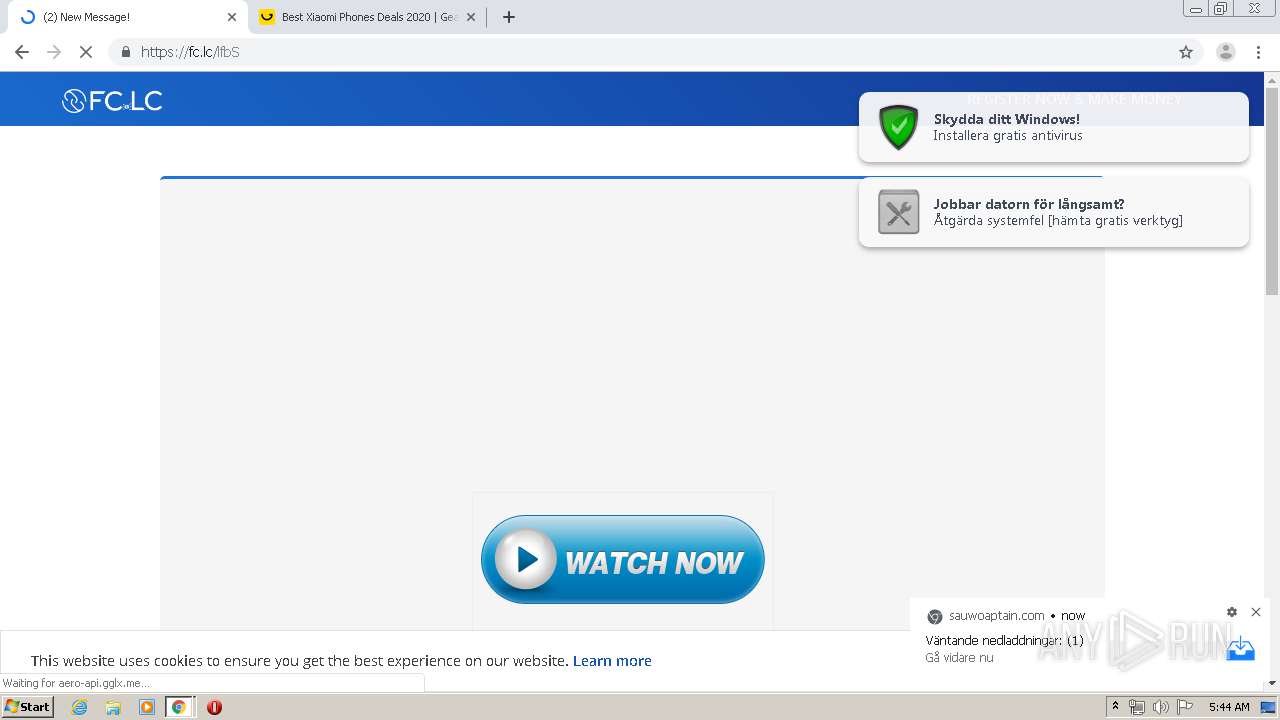Close the Best Xiaomi Phones Deals tab
Viewport: 1280px width, 720px height.
coord(471,17)
